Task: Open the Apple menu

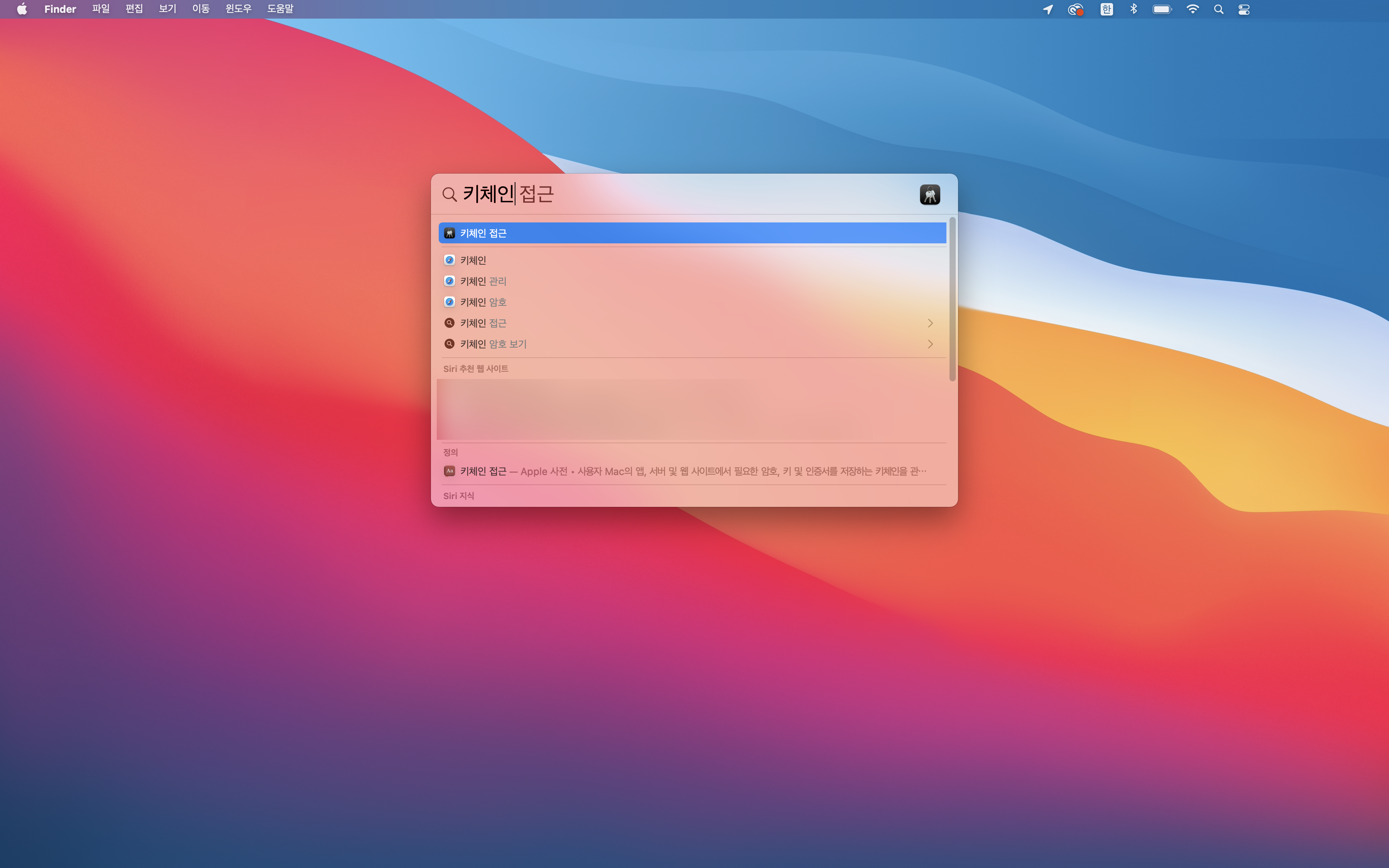Action: pyautogui.click(x=22, y=9)
